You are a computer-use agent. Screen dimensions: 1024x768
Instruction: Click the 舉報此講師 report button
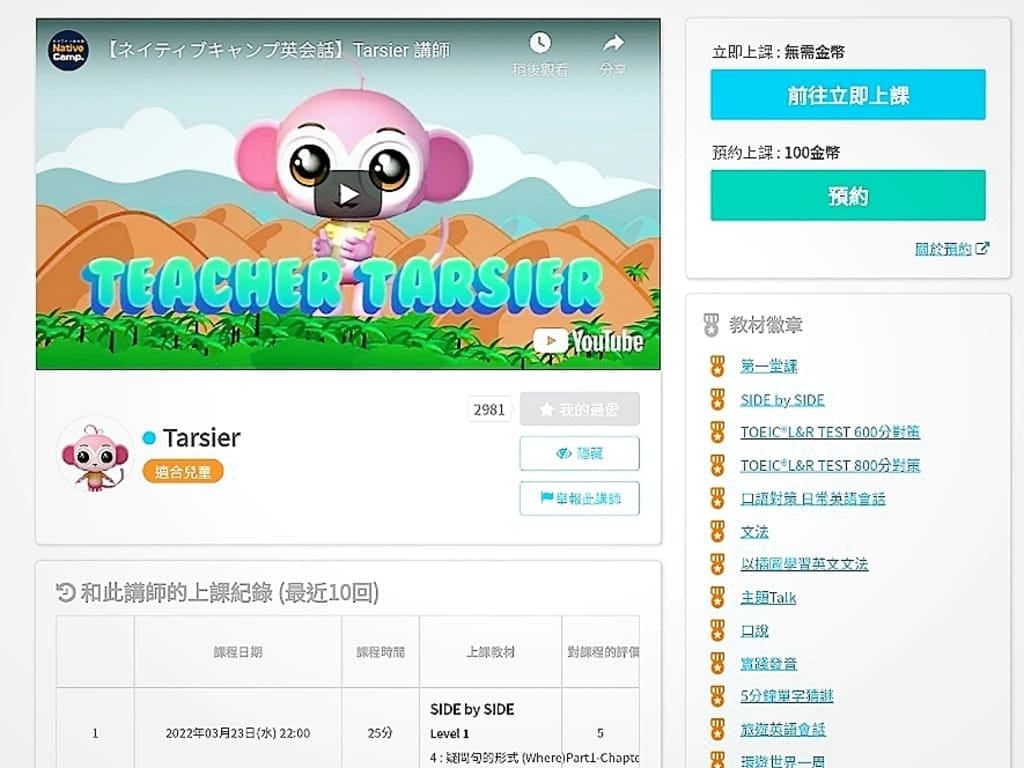(x=579, y=498)
